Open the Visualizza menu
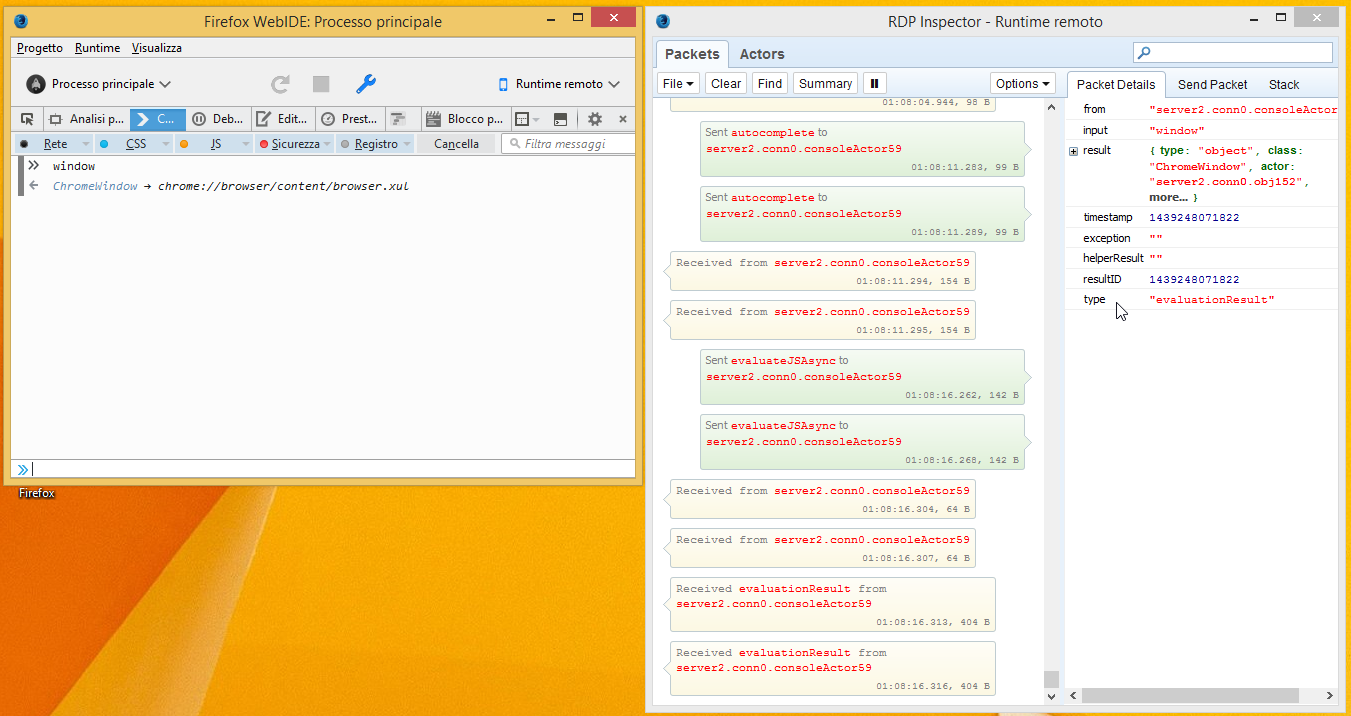The height and width of the screenshot is (716, 1351). (x=157, y=48)
